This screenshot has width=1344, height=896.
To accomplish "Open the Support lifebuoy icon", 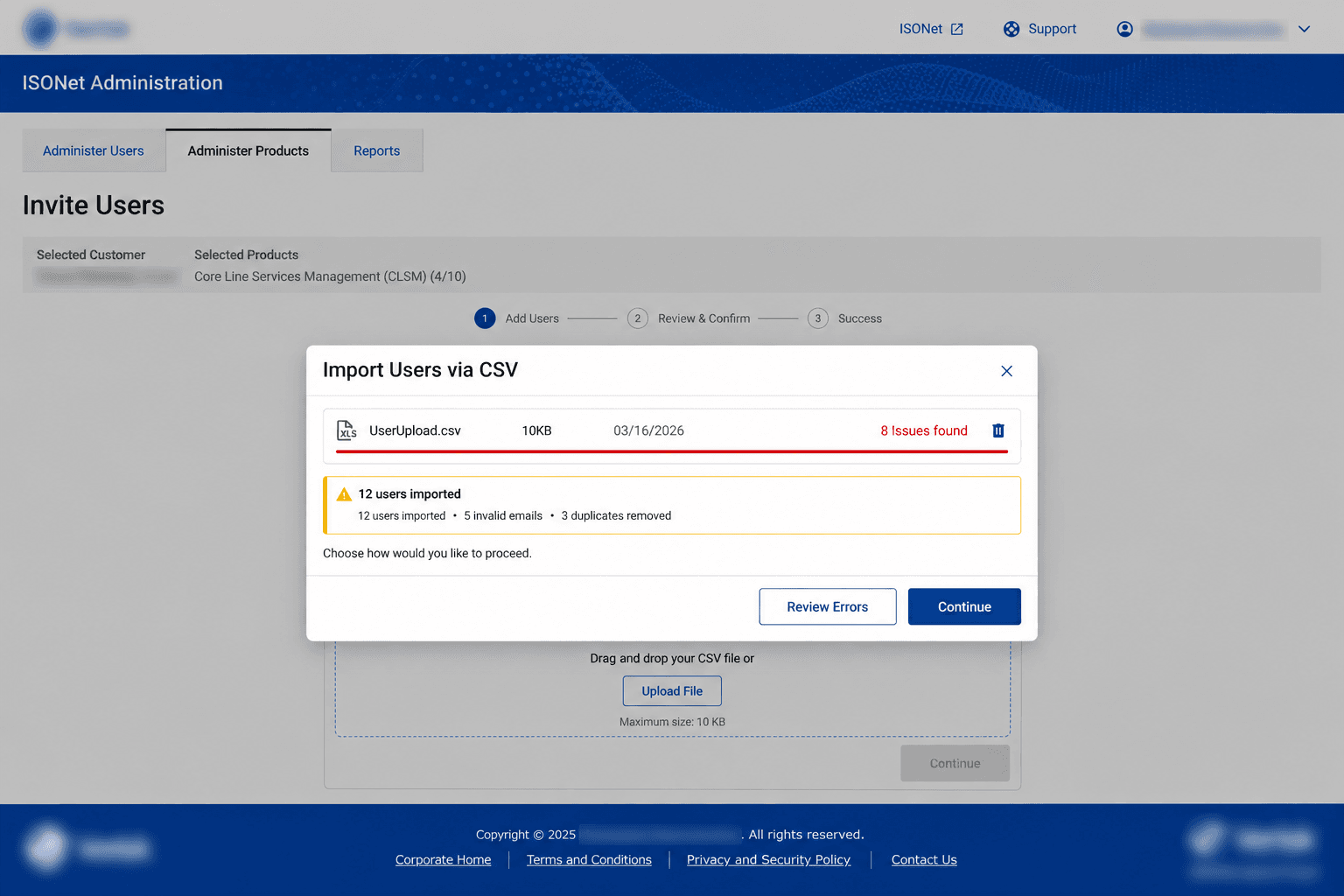I will point(1011,29).
